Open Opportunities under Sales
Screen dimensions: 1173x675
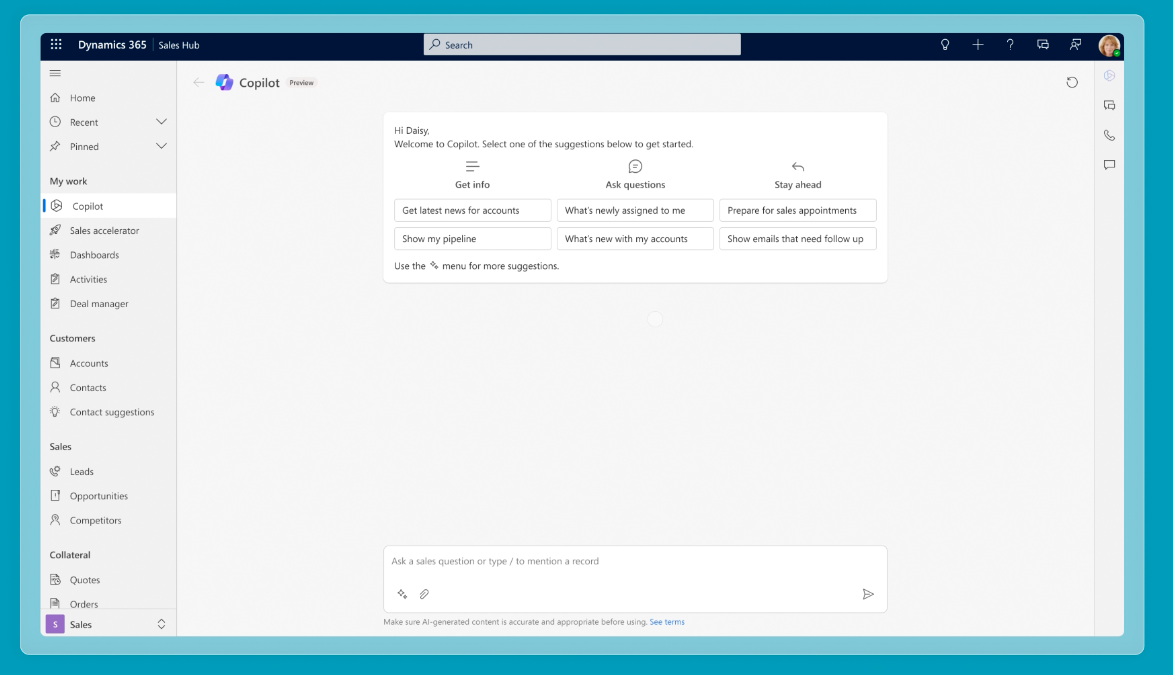(x=109, y=495)
